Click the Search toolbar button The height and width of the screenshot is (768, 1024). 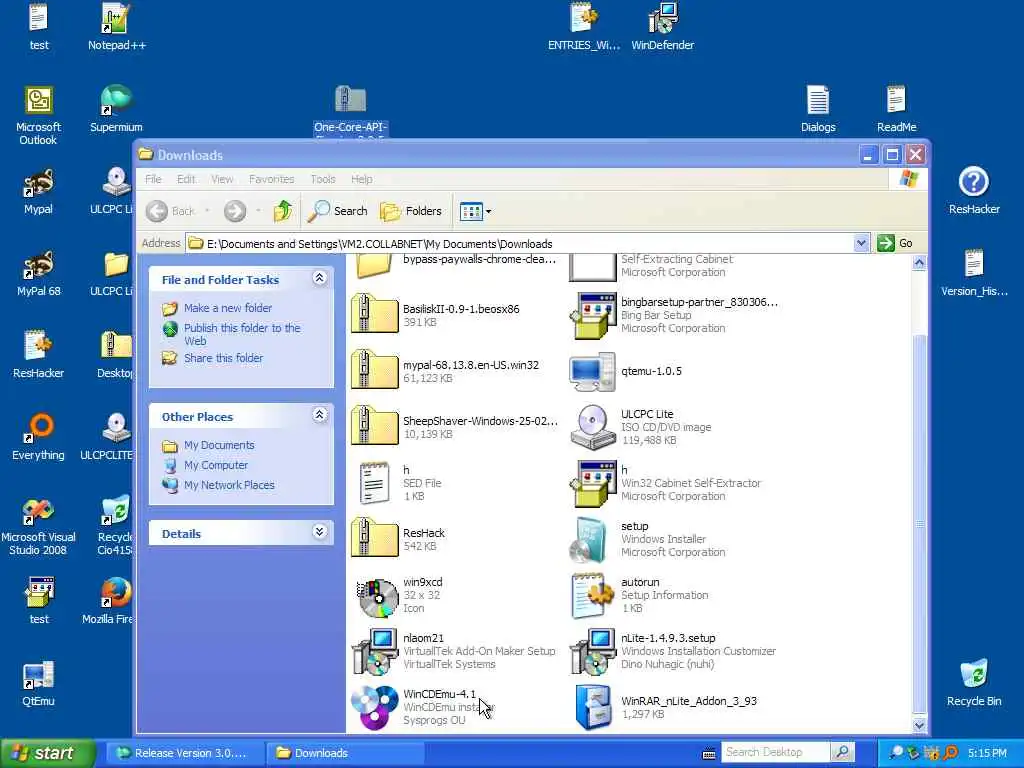tap(338, 211)
